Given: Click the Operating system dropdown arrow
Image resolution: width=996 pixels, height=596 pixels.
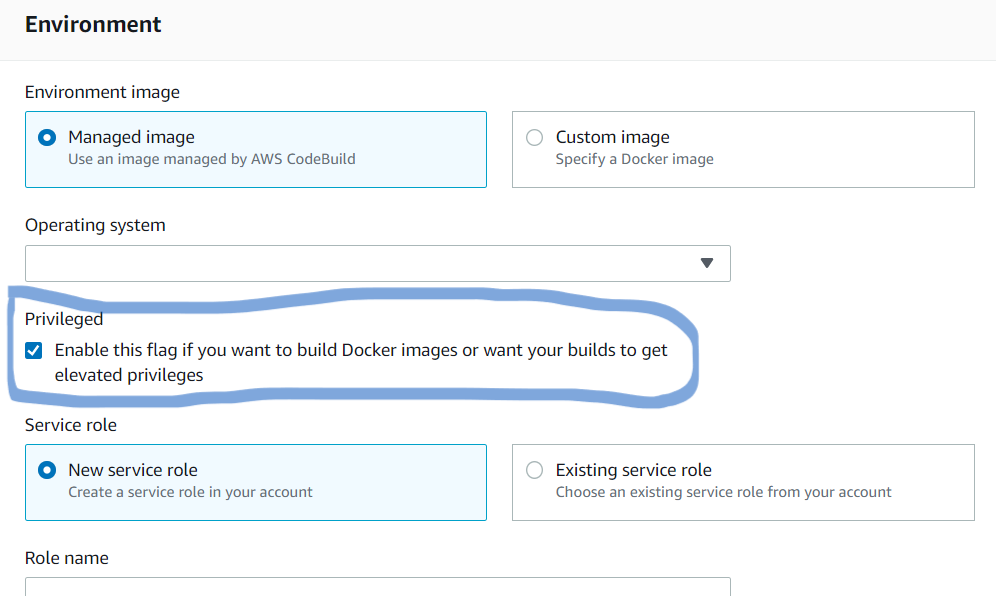Looking at the screenshot, I should coord(707,263).
